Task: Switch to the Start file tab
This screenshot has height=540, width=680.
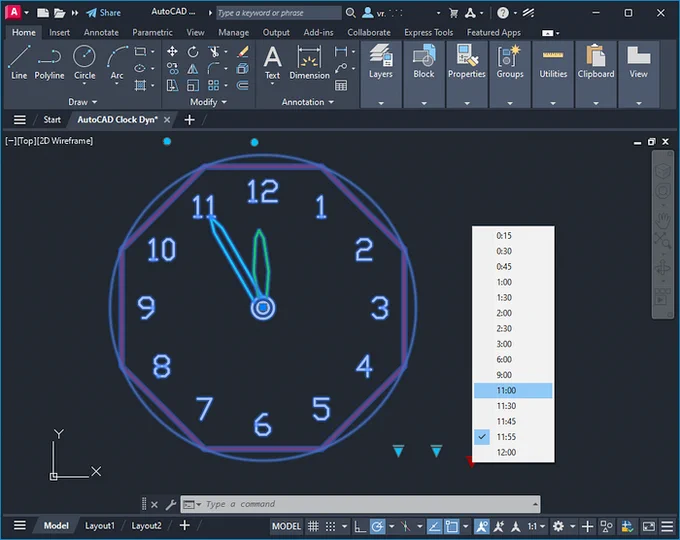Action: click(52, 120)
